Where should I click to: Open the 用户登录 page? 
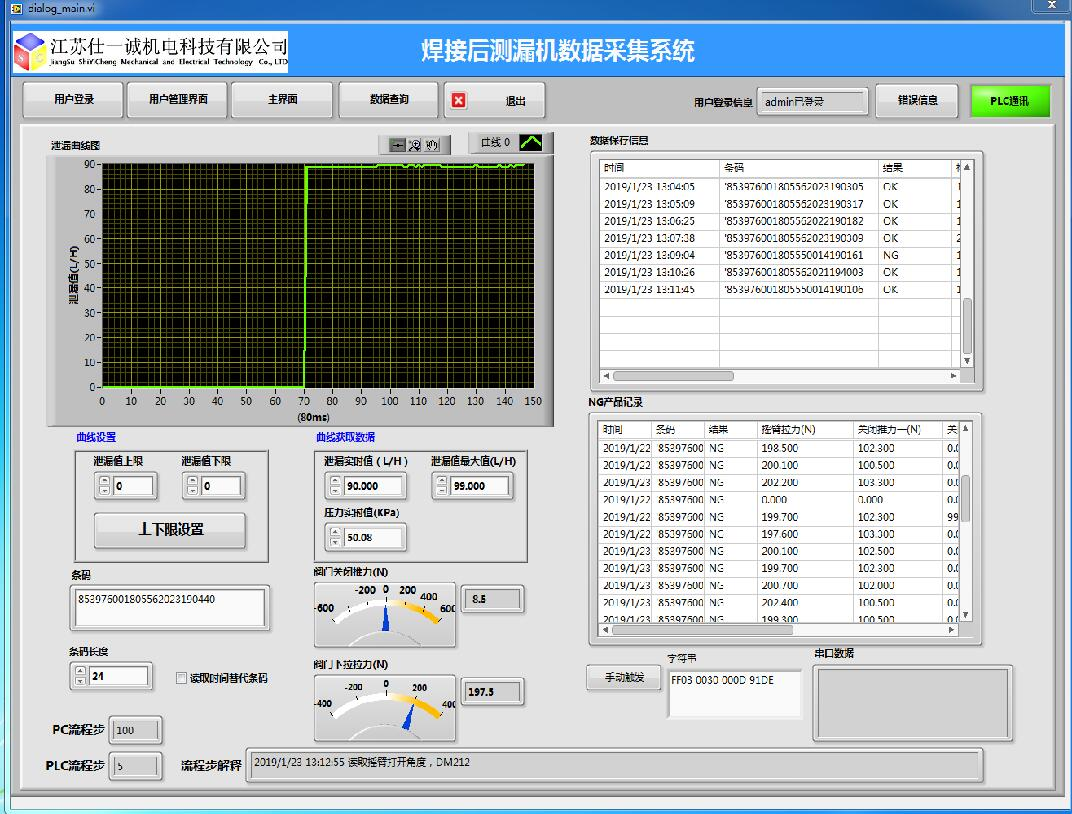point(74,100)
